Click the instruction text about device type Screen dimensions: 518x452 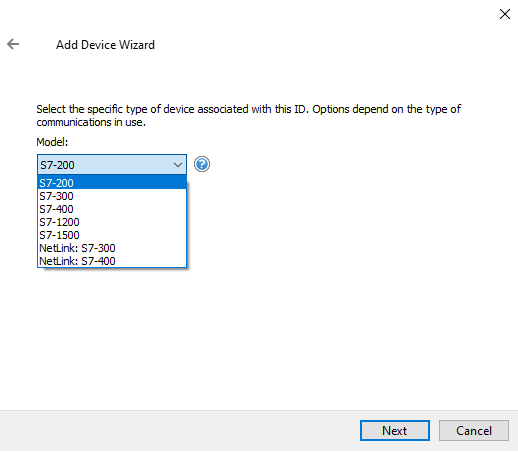coord(248,115)
